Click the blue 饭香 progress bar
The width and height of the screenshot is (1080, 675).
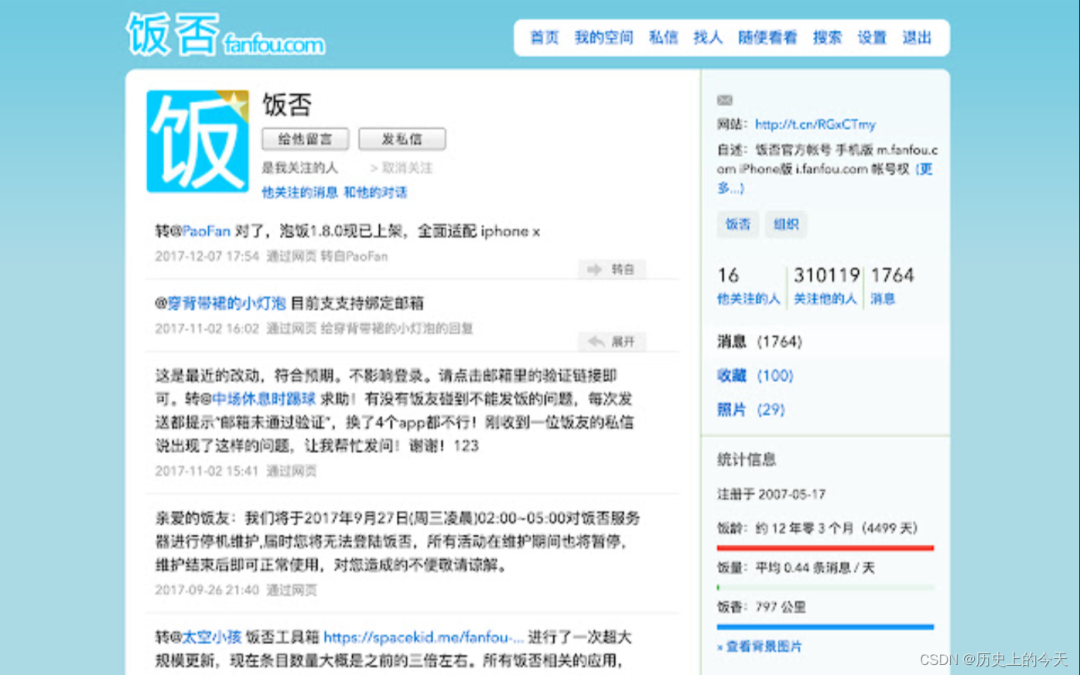coord(825,627)
